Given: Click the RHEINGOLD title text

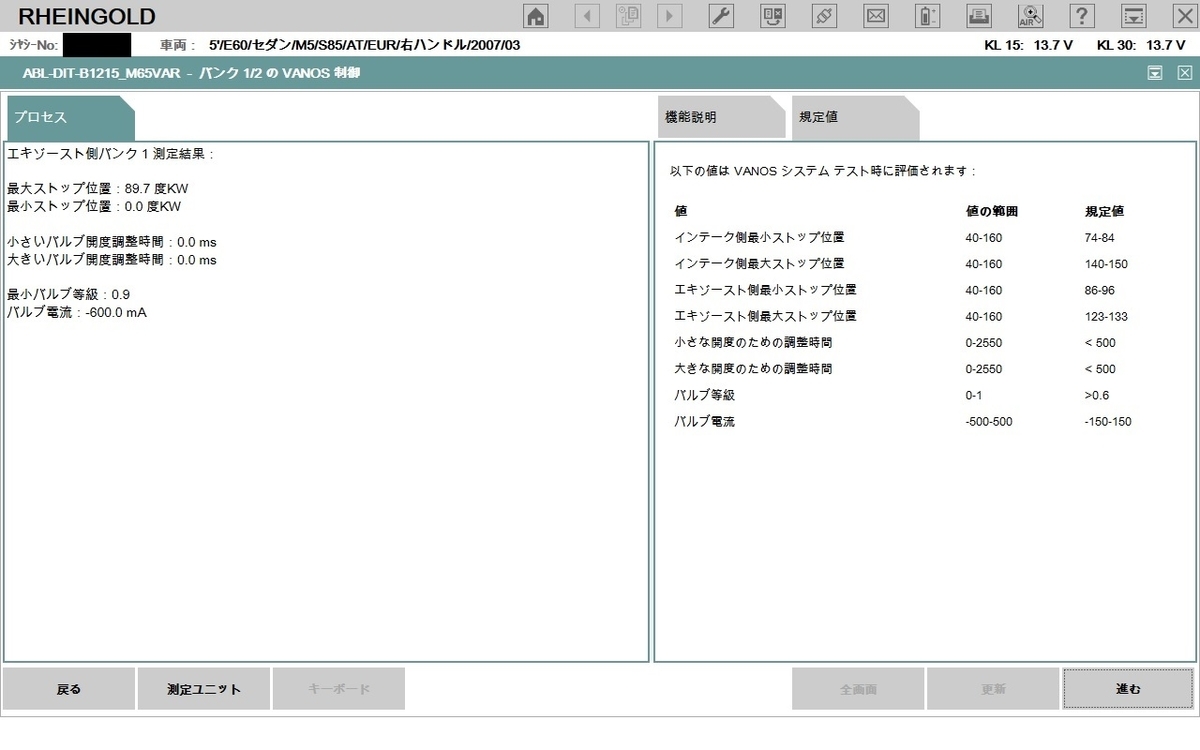Looking at the screenshot, I should [87, 16].
